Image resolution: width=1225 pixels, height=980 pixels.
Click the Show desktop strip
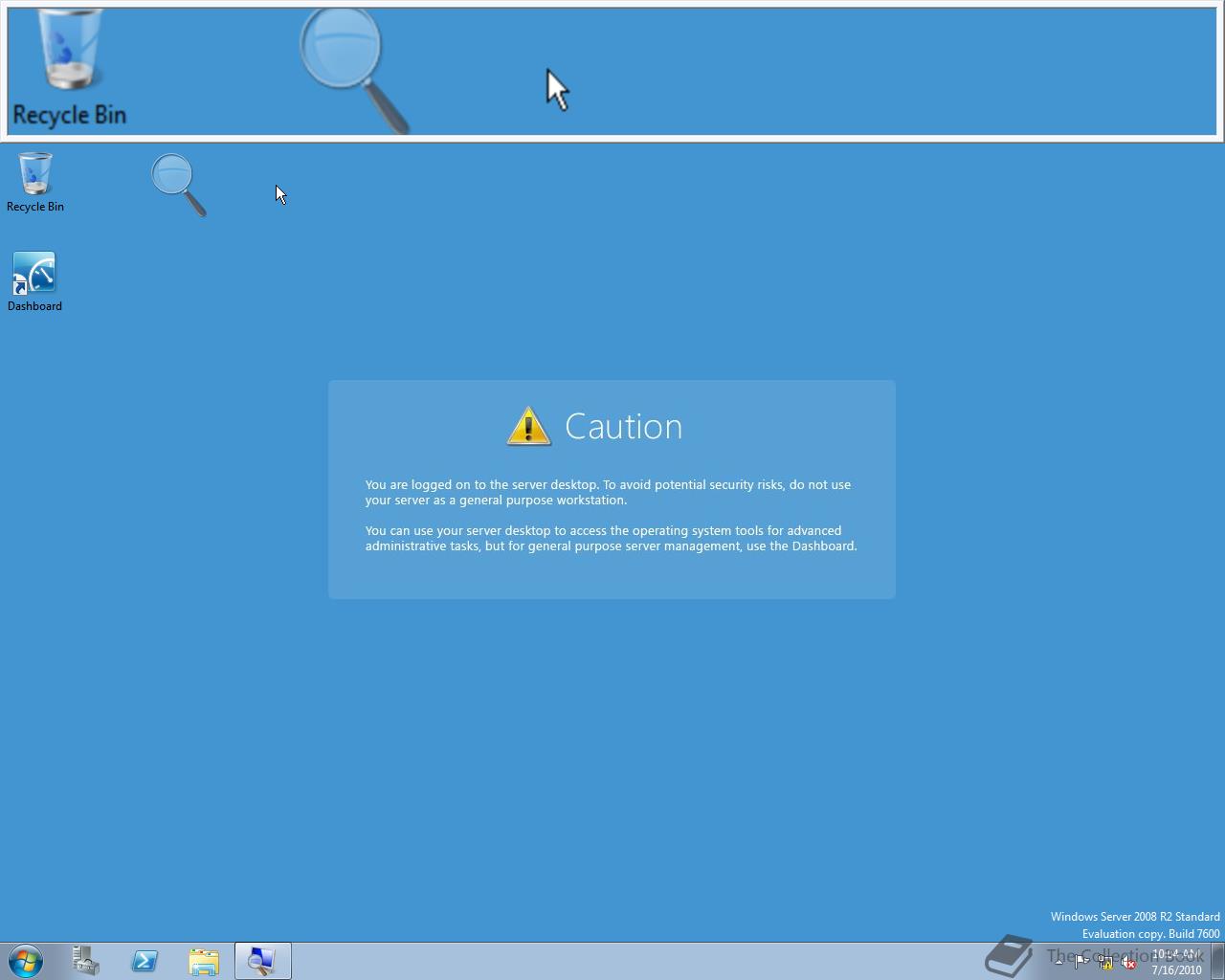tap(1217, 961)
